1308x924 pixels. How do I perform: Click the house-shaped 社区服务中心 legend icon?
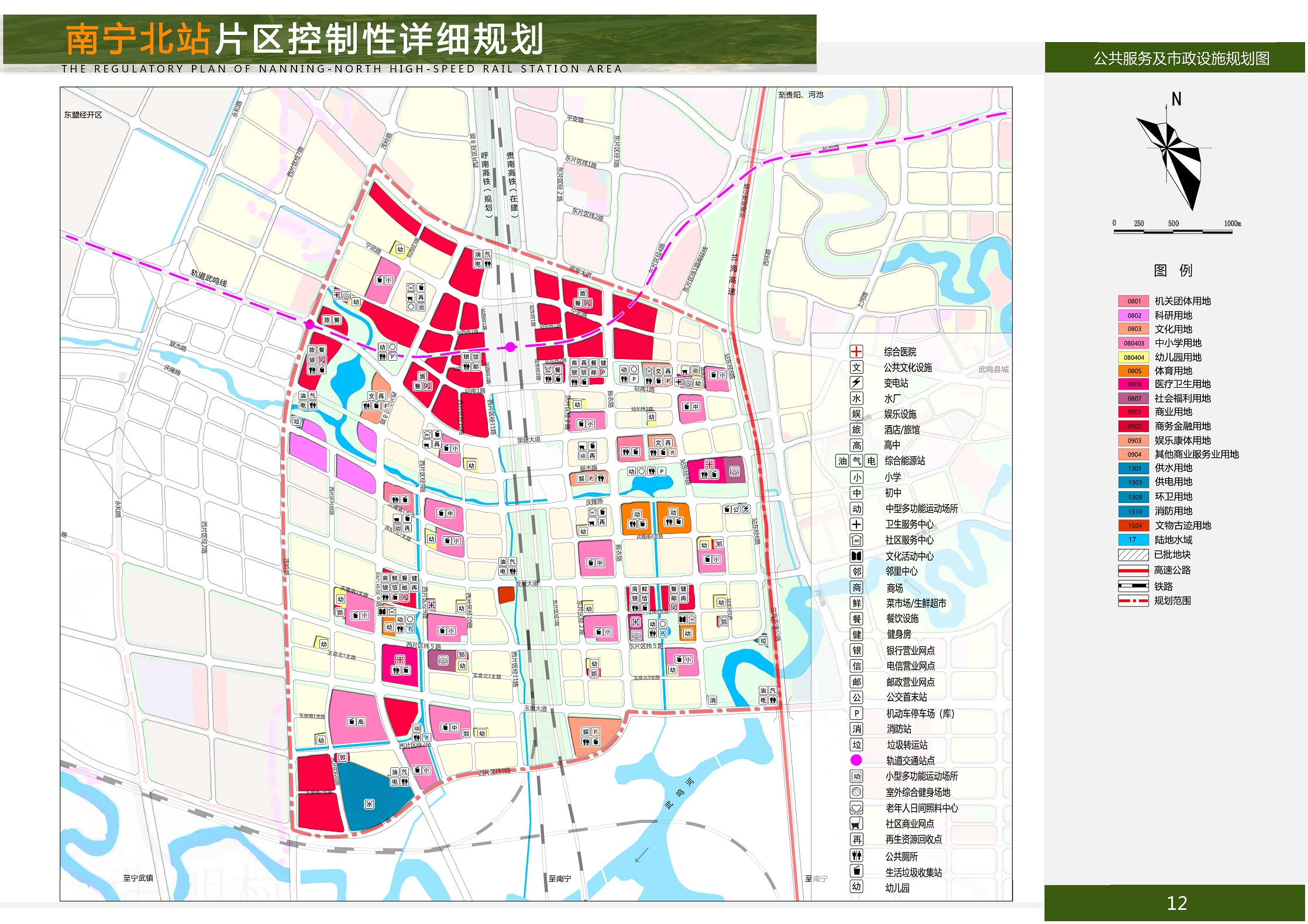tap(856, 540)
